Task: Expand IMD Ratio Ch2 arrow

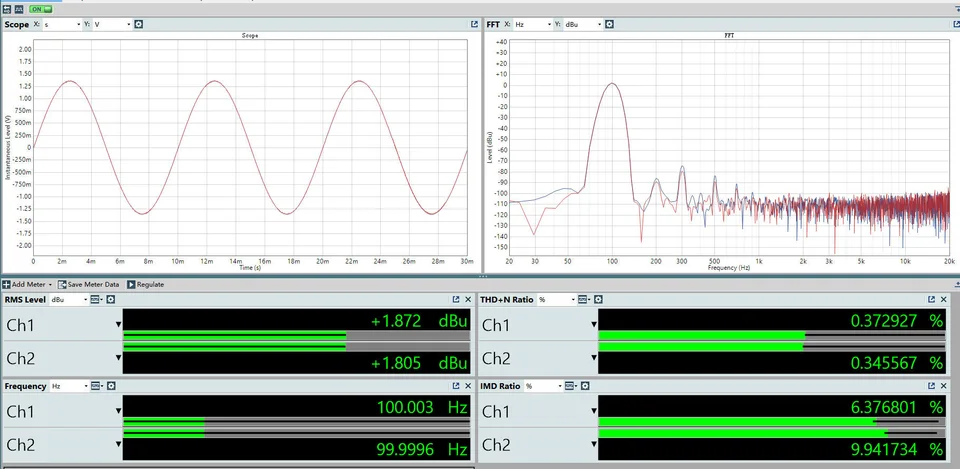Action: pos(593,445)
